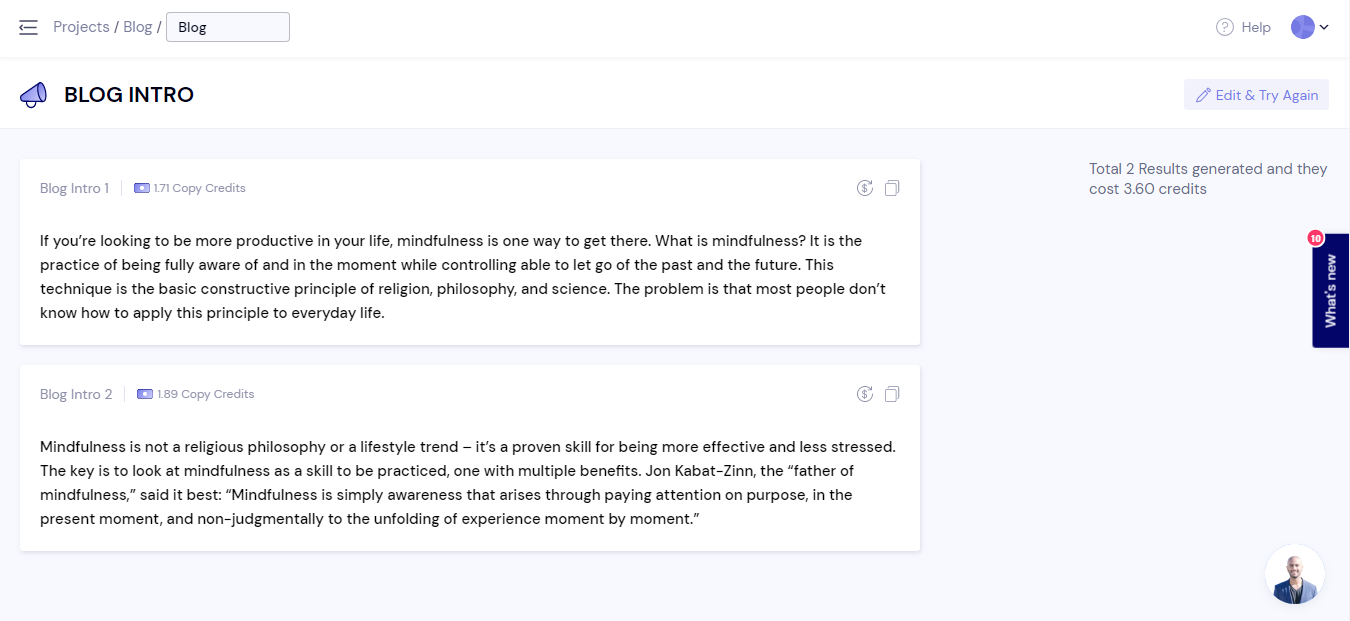Open the What's new side tab
This screenshot has height=621, width=1350.
(x=1331, y=291)
